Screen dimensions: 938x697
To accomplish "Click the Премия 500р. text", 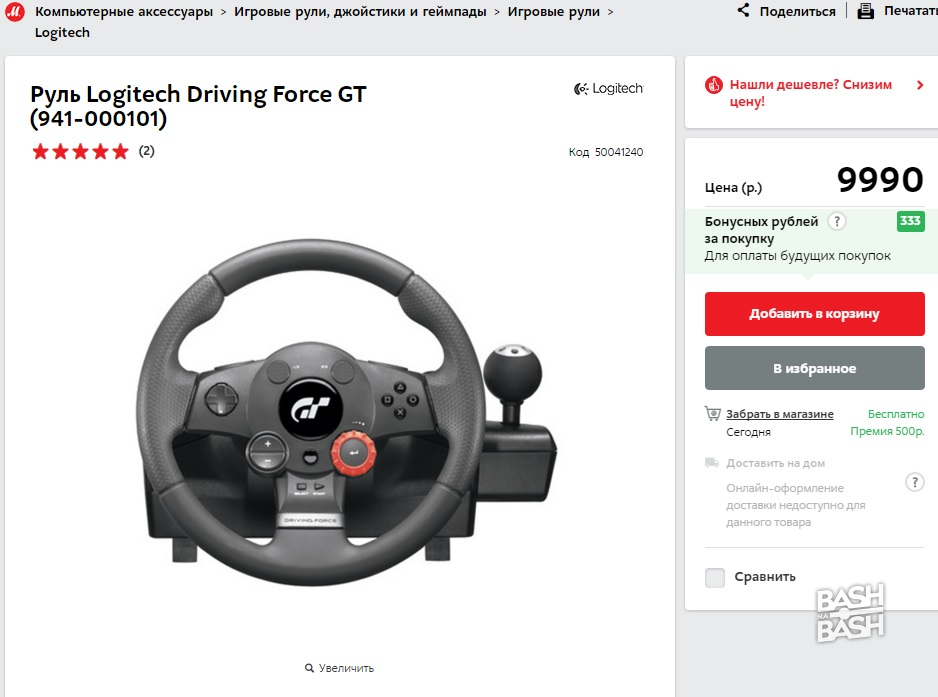I will point(887,431).
